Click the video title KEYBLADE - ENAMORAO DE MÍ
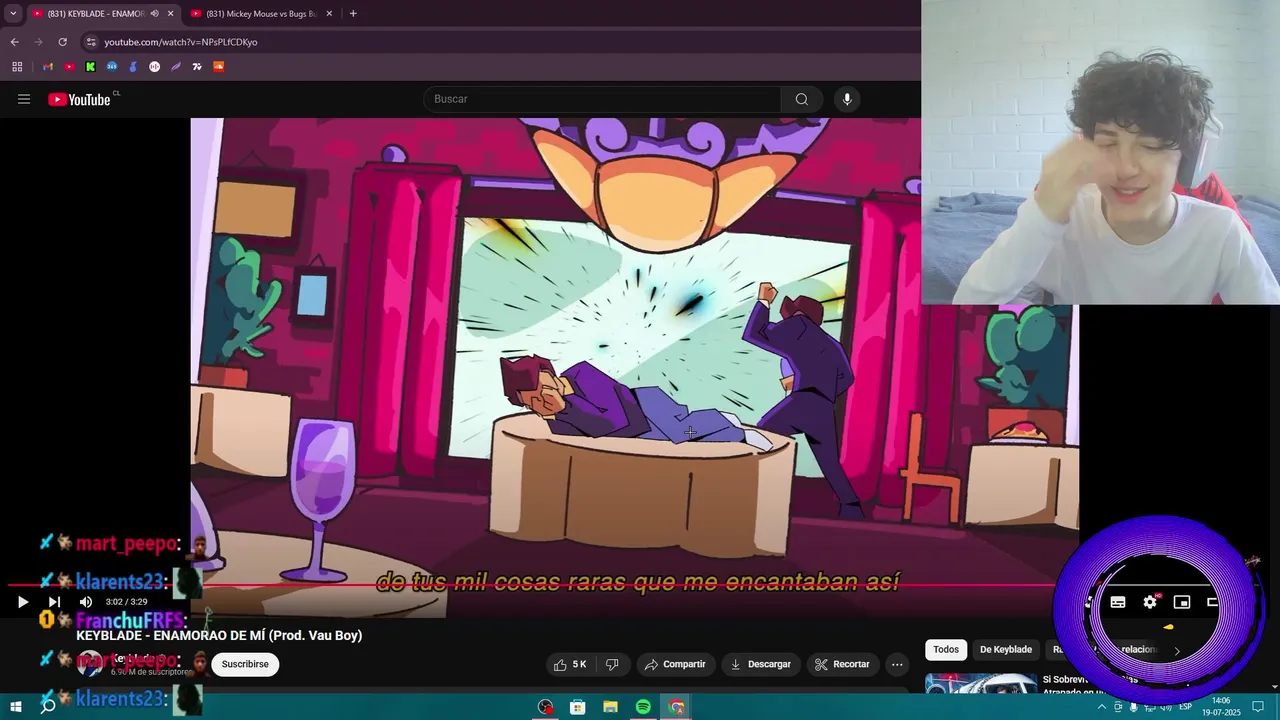This screenshot has height=720, width=1280. tap(219, 636)
